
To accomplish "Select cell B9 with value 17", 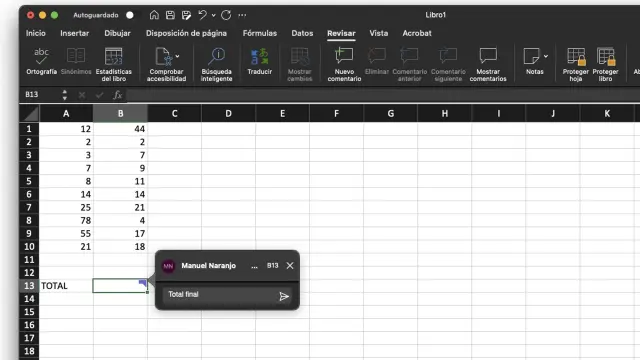I will coord(120,233).
